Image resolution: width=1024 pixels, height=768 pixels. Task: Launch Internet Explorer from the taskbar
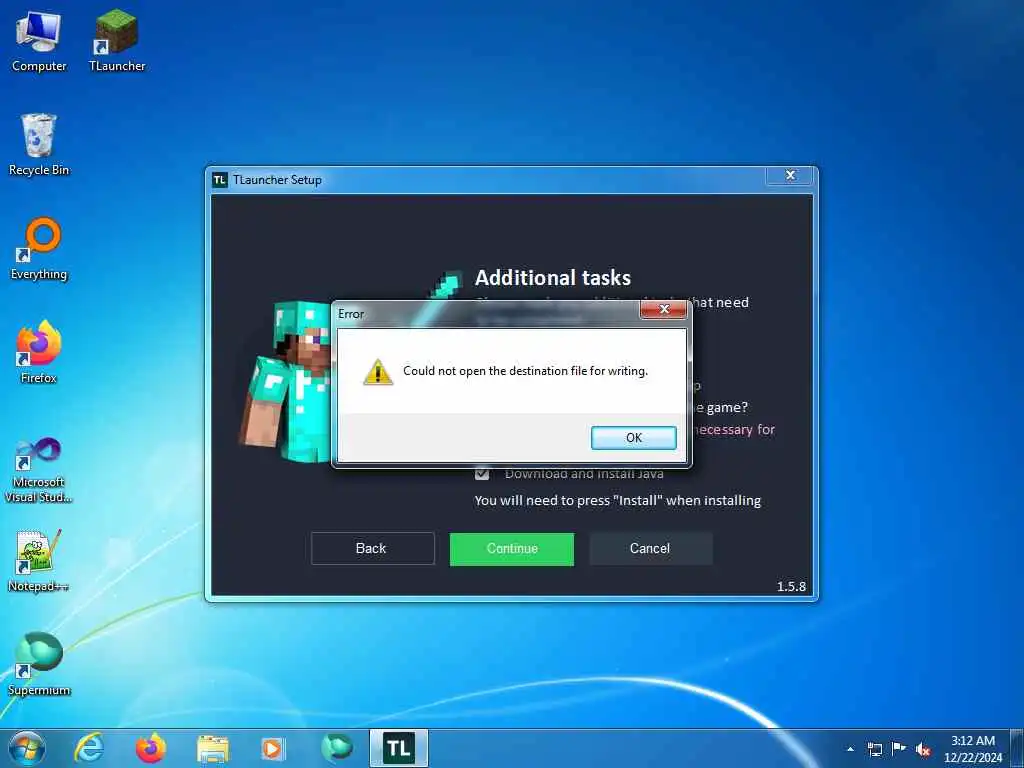89,748
